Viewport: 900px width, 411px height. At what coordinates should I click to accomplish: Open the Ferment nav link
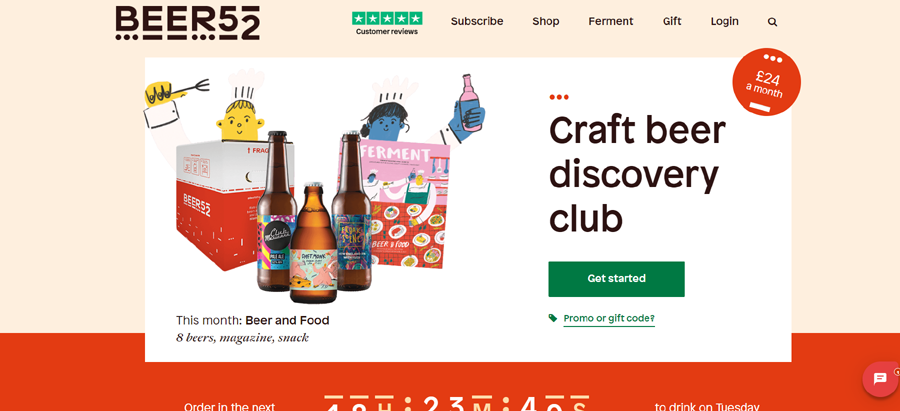pyautogui.click(x=611, y=21)
